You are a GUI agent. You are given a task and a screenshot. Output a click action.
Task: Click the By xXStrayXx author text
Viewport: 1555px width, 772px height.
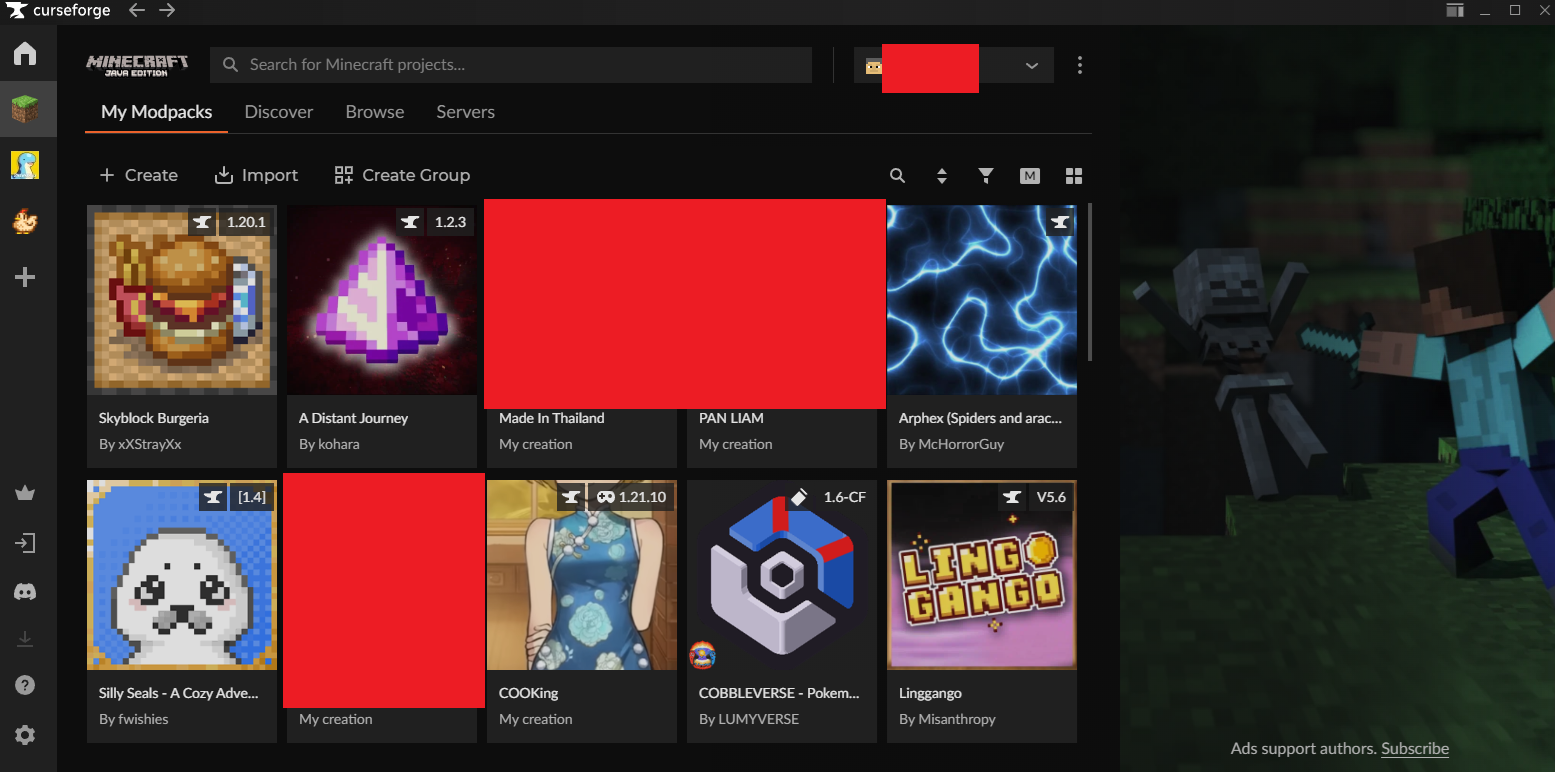tap(140, 444)
